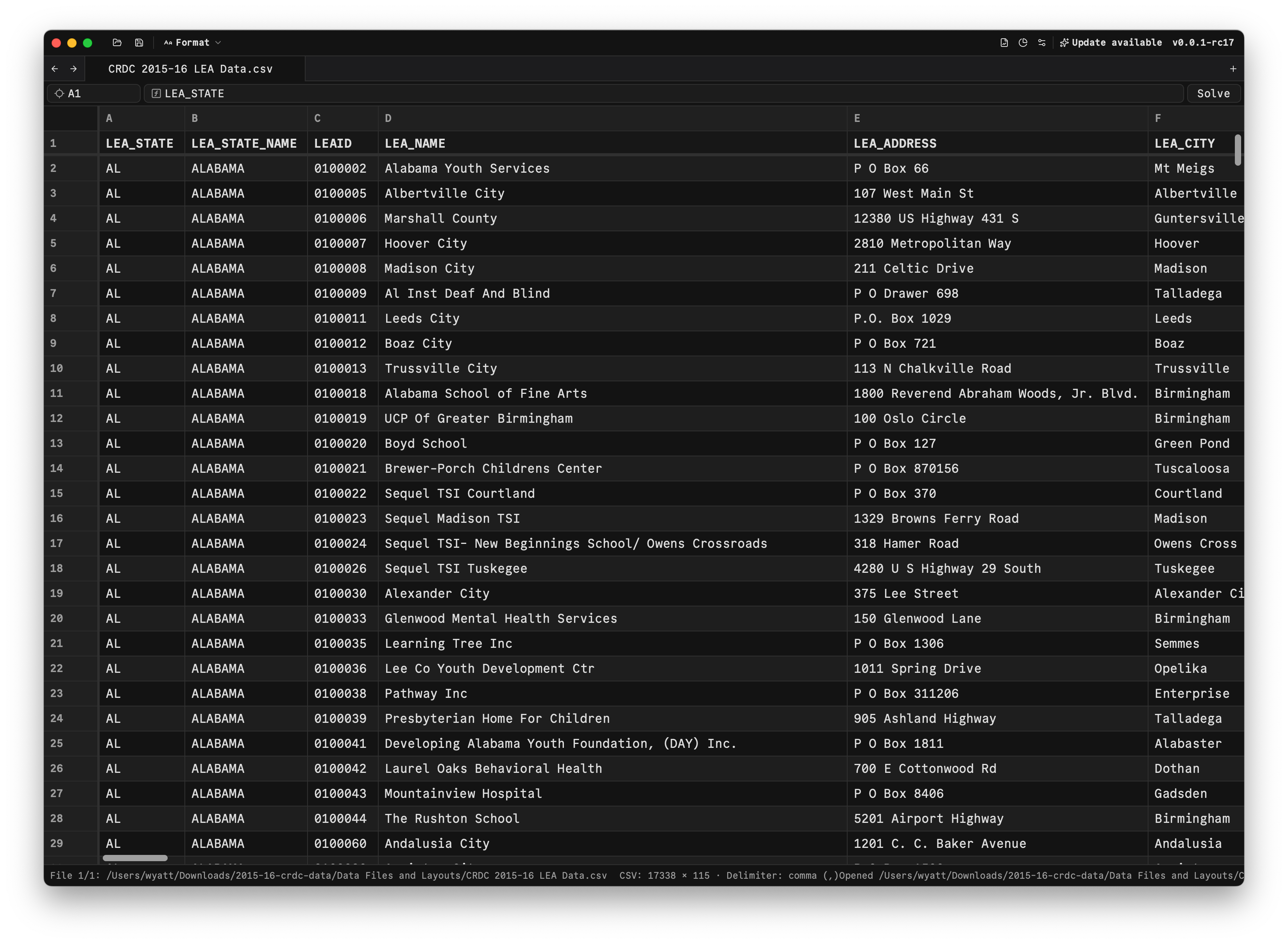Add a new tab with plus icon
The image size is (1288, 944).
click(1233, 68)
